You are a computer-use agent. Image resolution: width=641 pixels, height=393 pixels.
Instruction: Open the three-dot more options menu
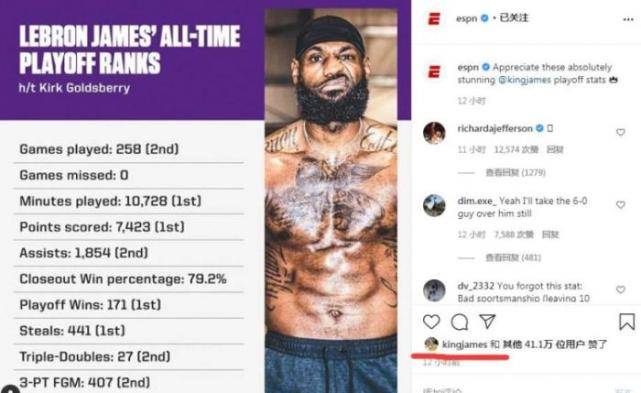[x=628, y=19]
